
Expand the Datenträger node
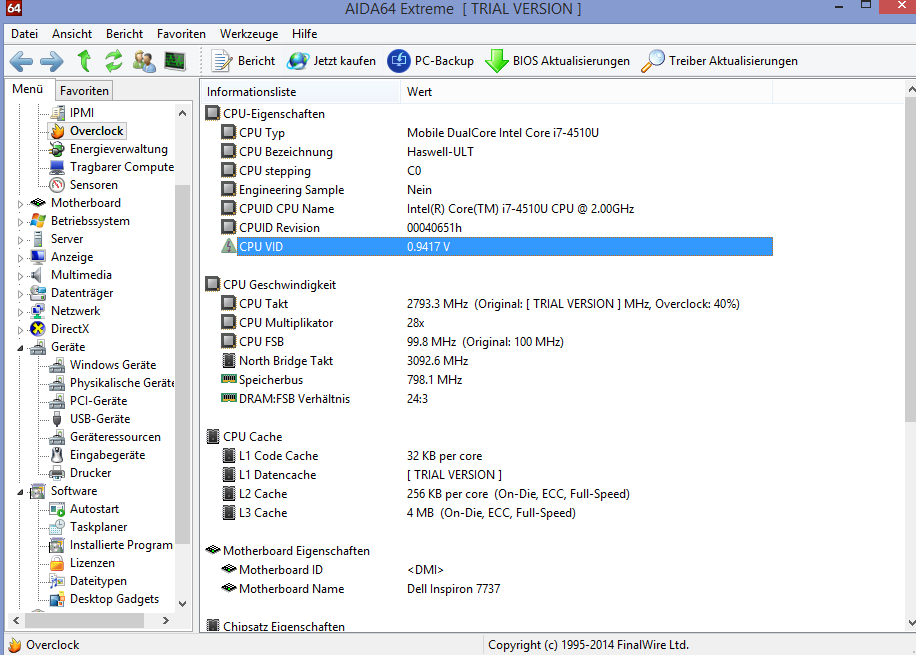click(x=20, y=294)
